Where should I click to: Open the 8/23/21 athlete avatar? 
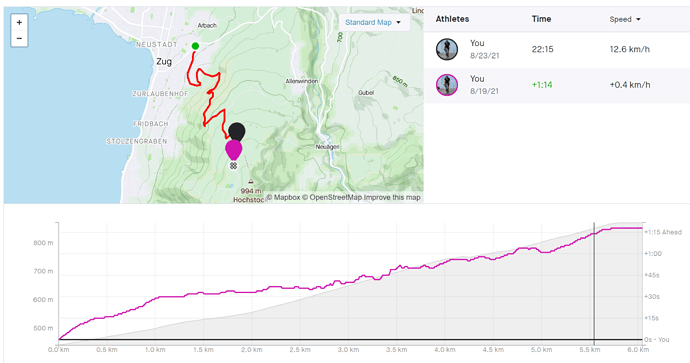pos(447,49)
